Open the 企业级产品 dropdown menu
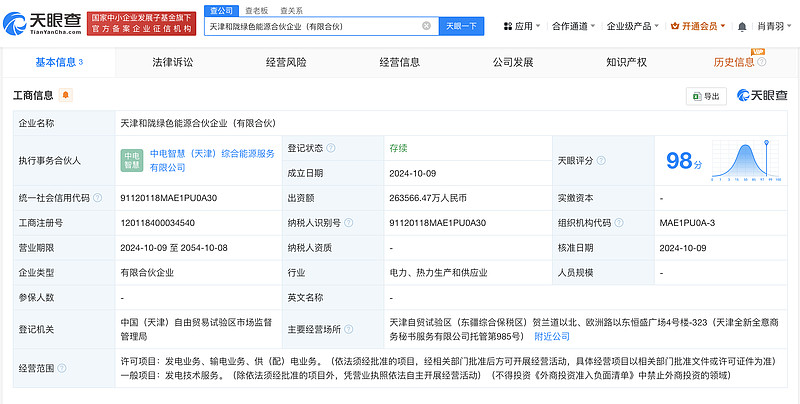This screenshot has height=404, width=800. pyautogui.click(x=633, y=26)
